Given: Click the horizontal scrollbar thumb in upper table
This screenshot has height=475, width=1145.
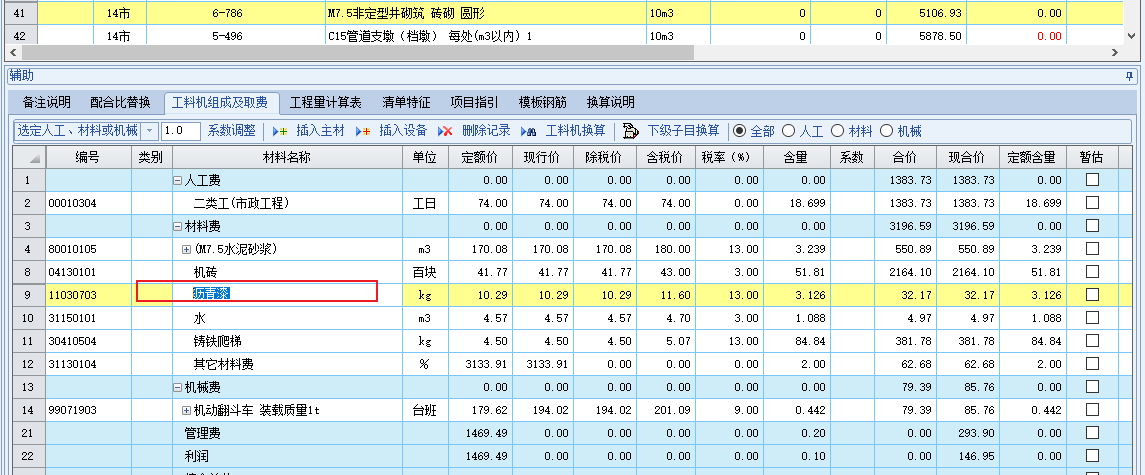Looking at the screenshot, I should [x=357, y=53].
